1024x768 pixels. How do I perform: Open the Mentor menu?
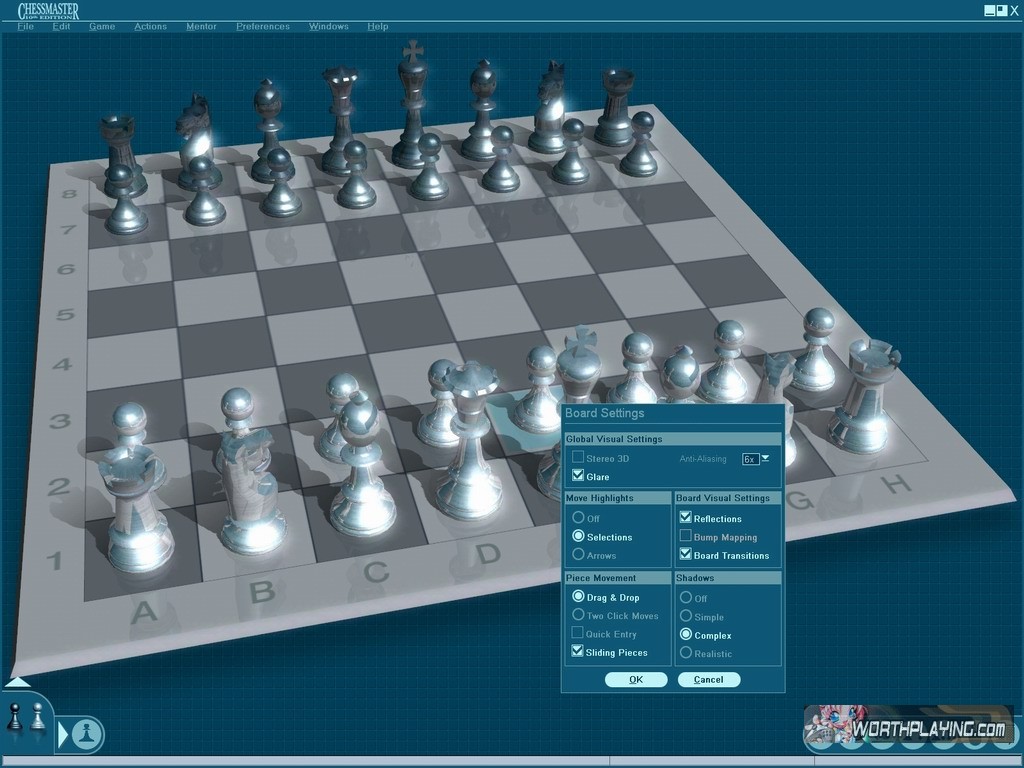point(201,26)
